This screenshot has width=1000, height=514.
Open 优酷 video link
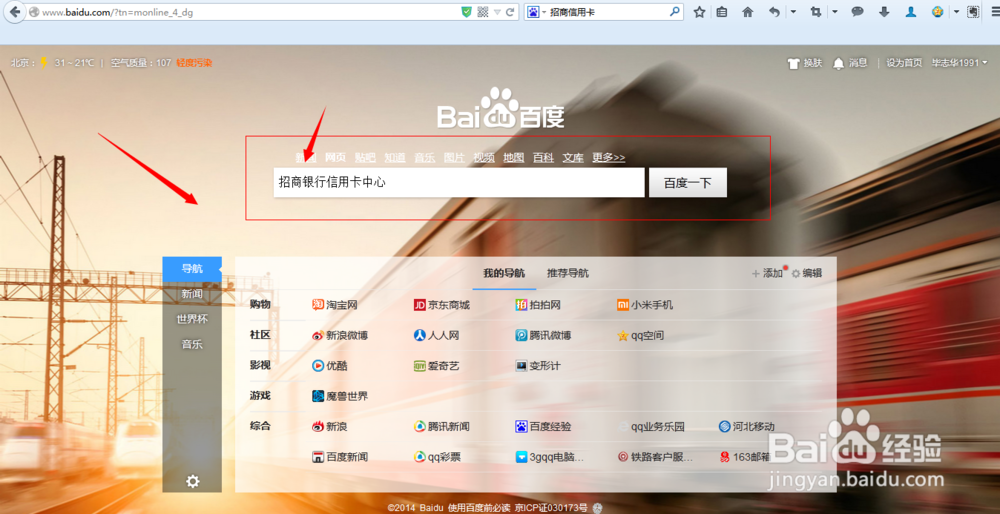[330, 366]
